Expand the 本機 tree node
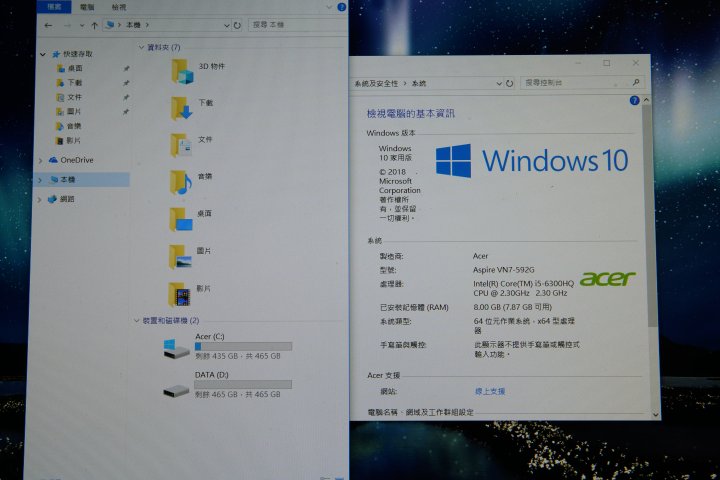Screen dimensions: 720x480 (40, 180)
